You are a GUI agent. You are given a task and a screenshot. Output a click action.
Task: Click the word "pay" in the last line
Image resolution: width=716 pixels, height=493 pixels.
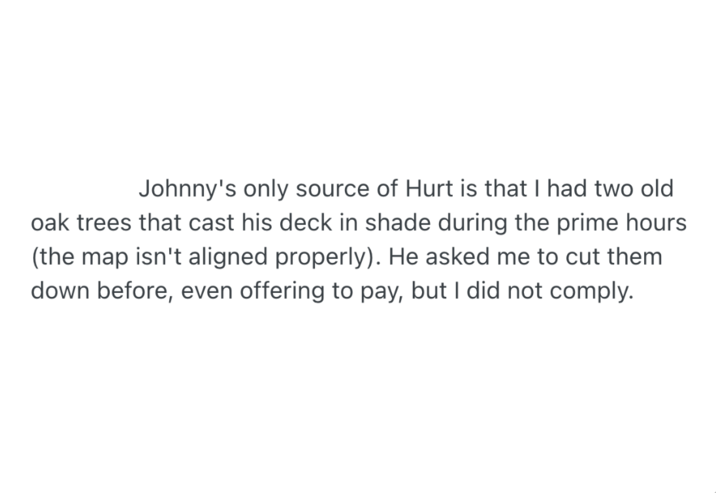coord(384,291)
